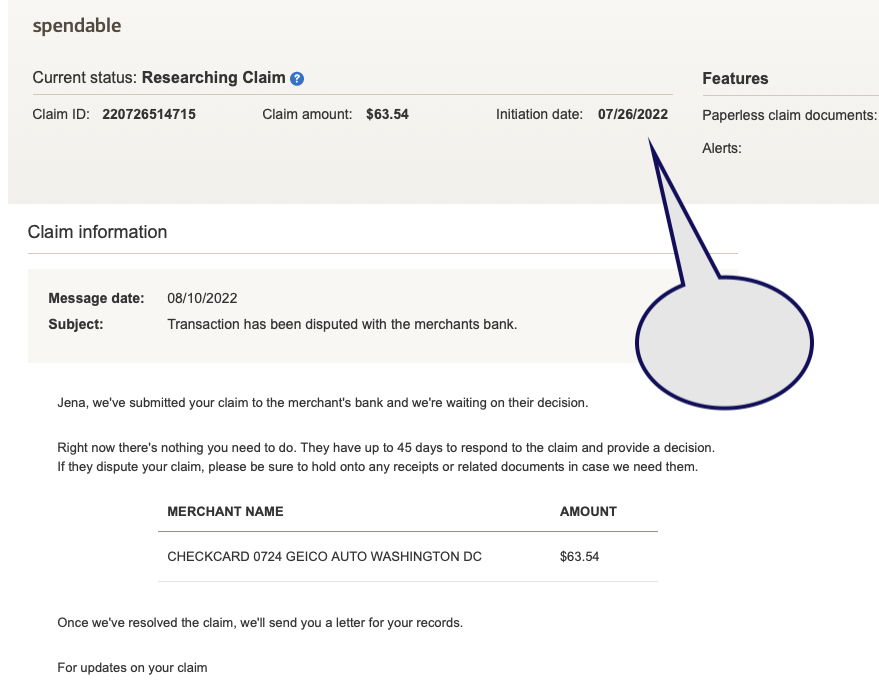Select the speech bubble callout pointing at initiation date
Viewport: 879px width, 682px height.
pos(724,342)
